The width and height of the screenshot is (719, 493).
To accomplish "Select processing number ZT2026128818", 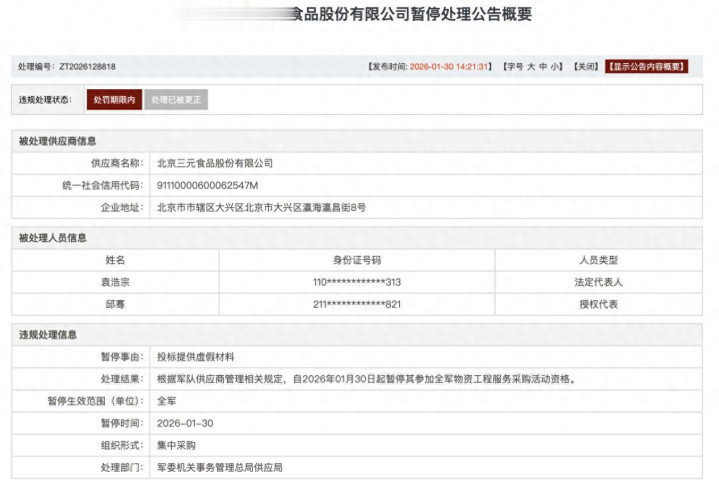I will click(87, 66).
